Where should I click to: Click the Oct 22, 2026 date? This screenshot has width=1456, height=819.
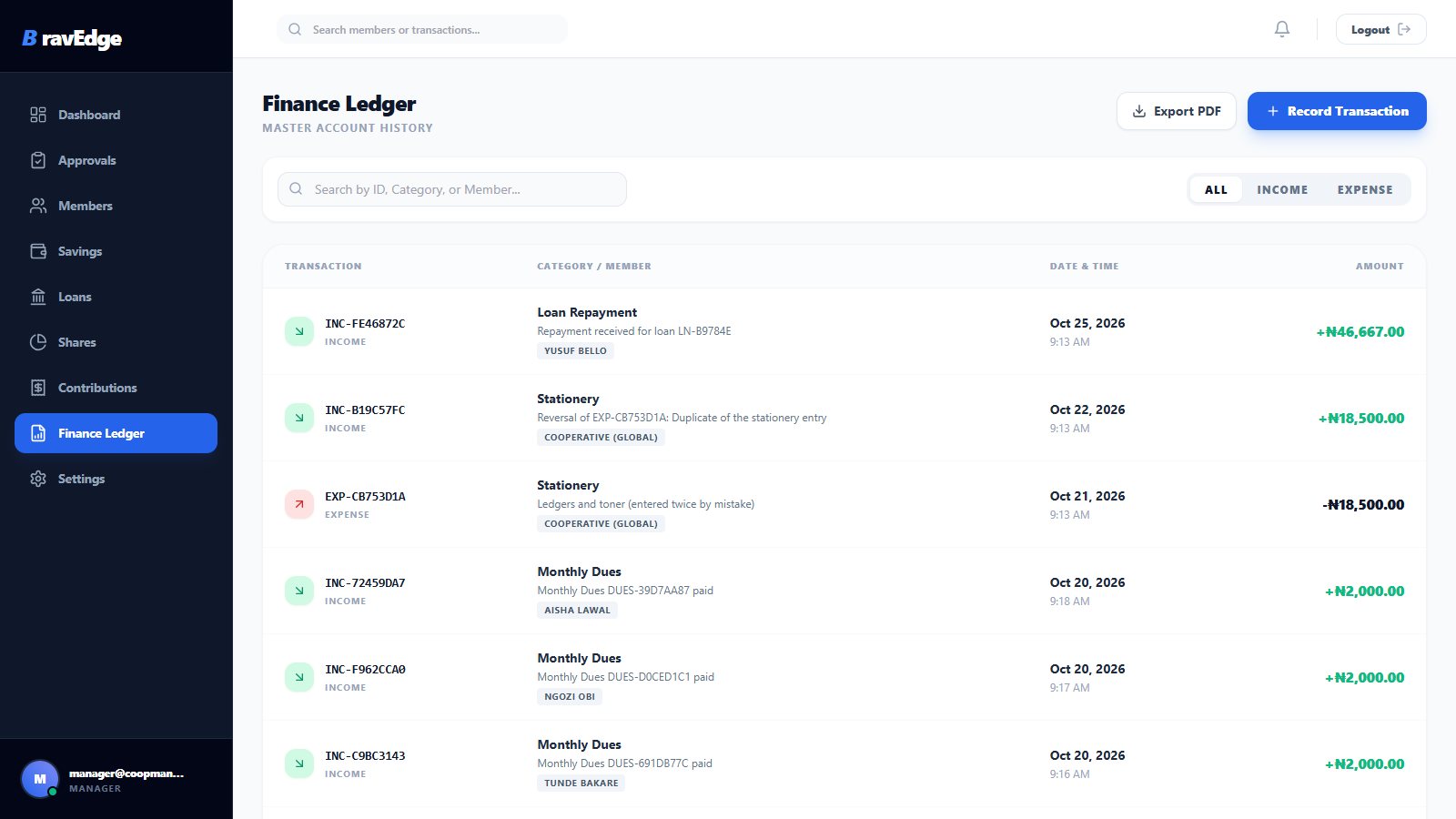pyautogui.click(x=1087, y=409)
